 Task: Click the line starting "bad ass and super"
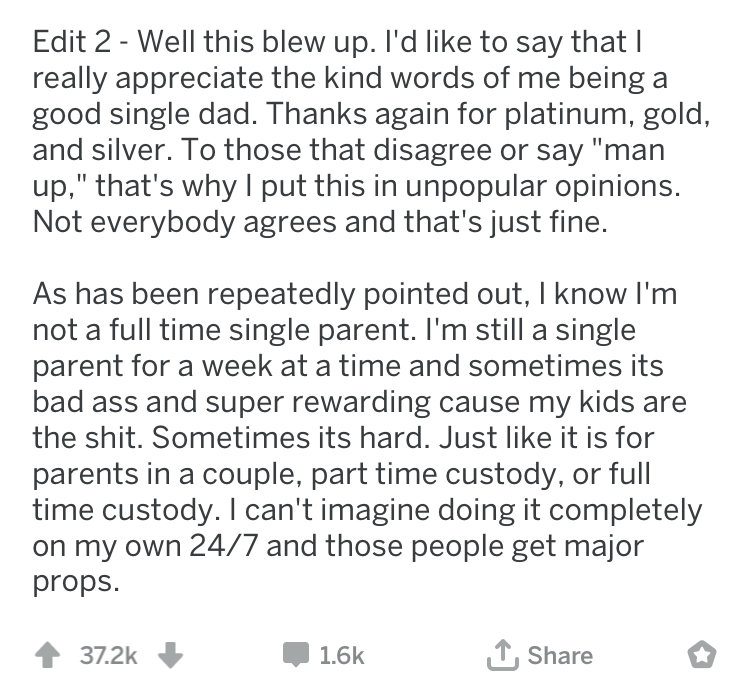(360, 402)
